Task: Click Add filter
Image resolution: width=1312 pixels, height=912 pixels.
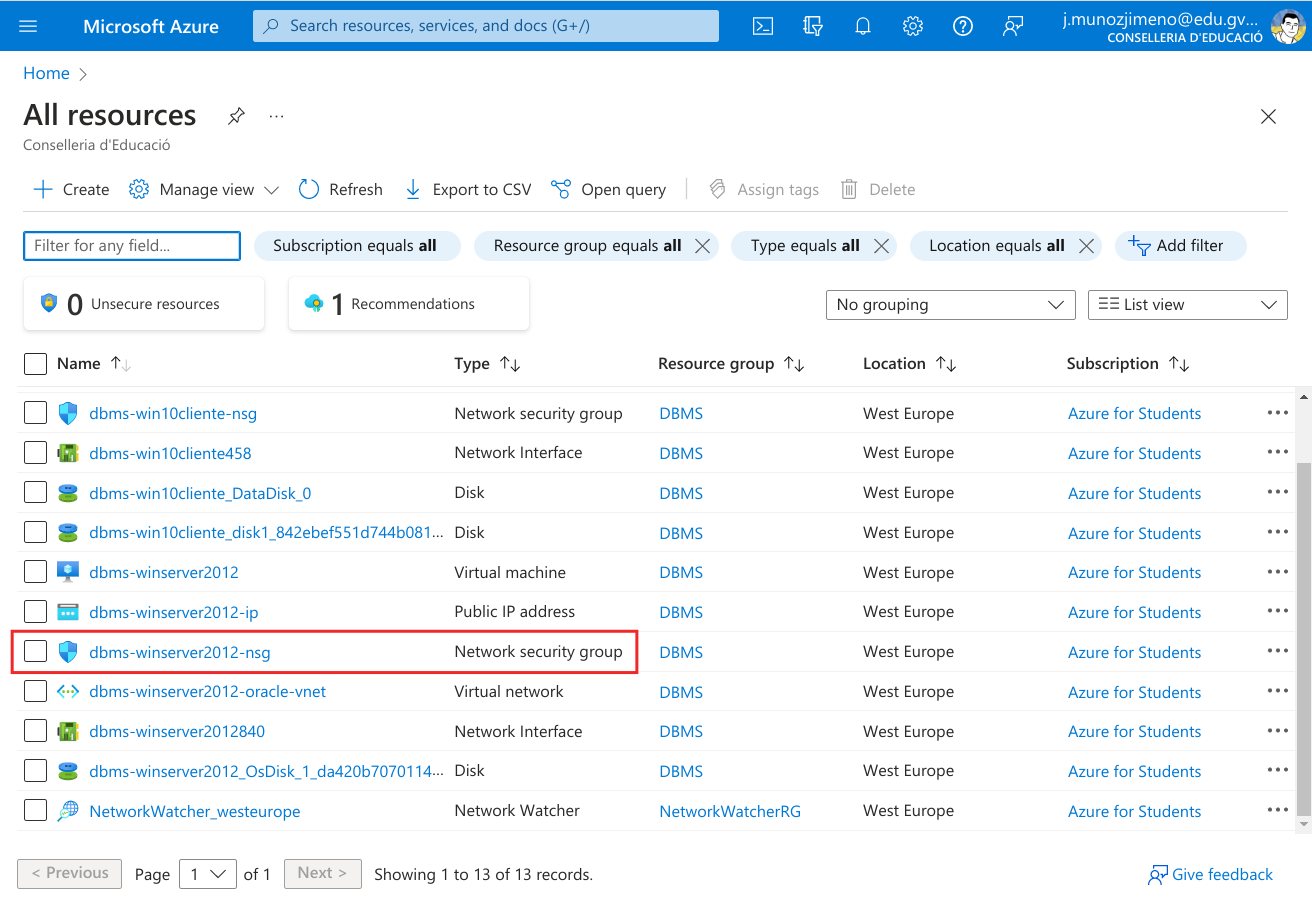Action: click(x=1180, y=245)
